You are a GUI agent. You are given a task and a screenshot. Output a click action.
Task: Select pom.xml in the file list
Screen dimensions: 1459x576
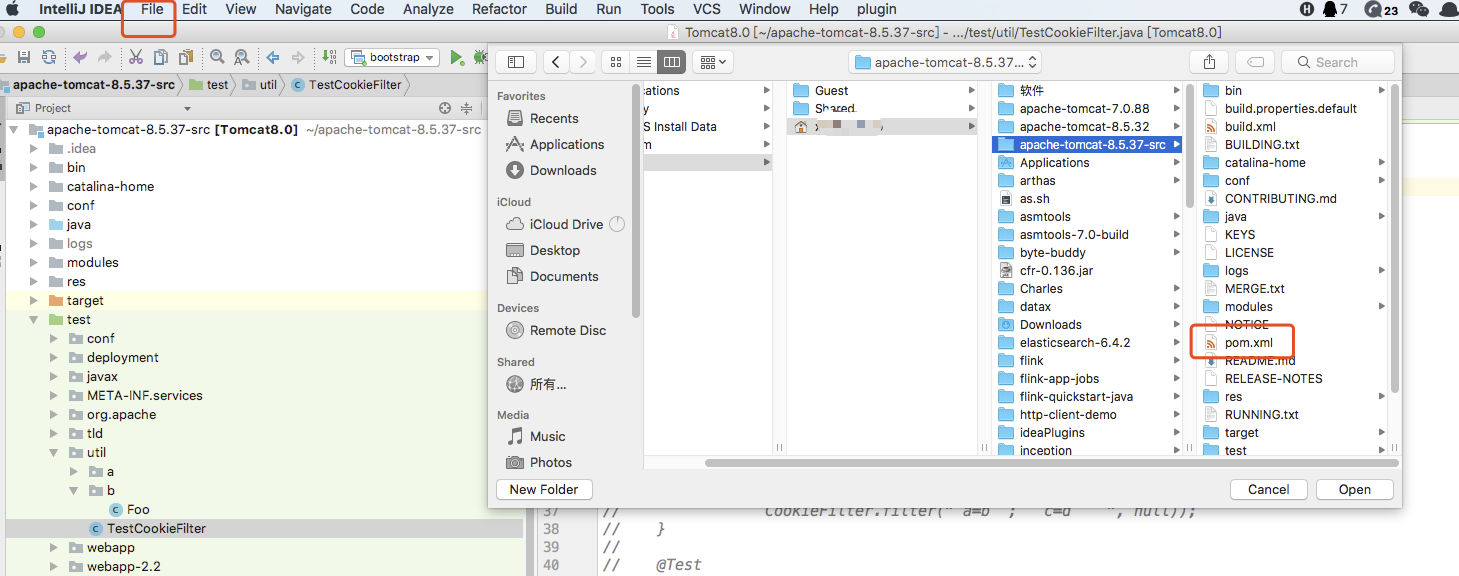(1248, 343)
